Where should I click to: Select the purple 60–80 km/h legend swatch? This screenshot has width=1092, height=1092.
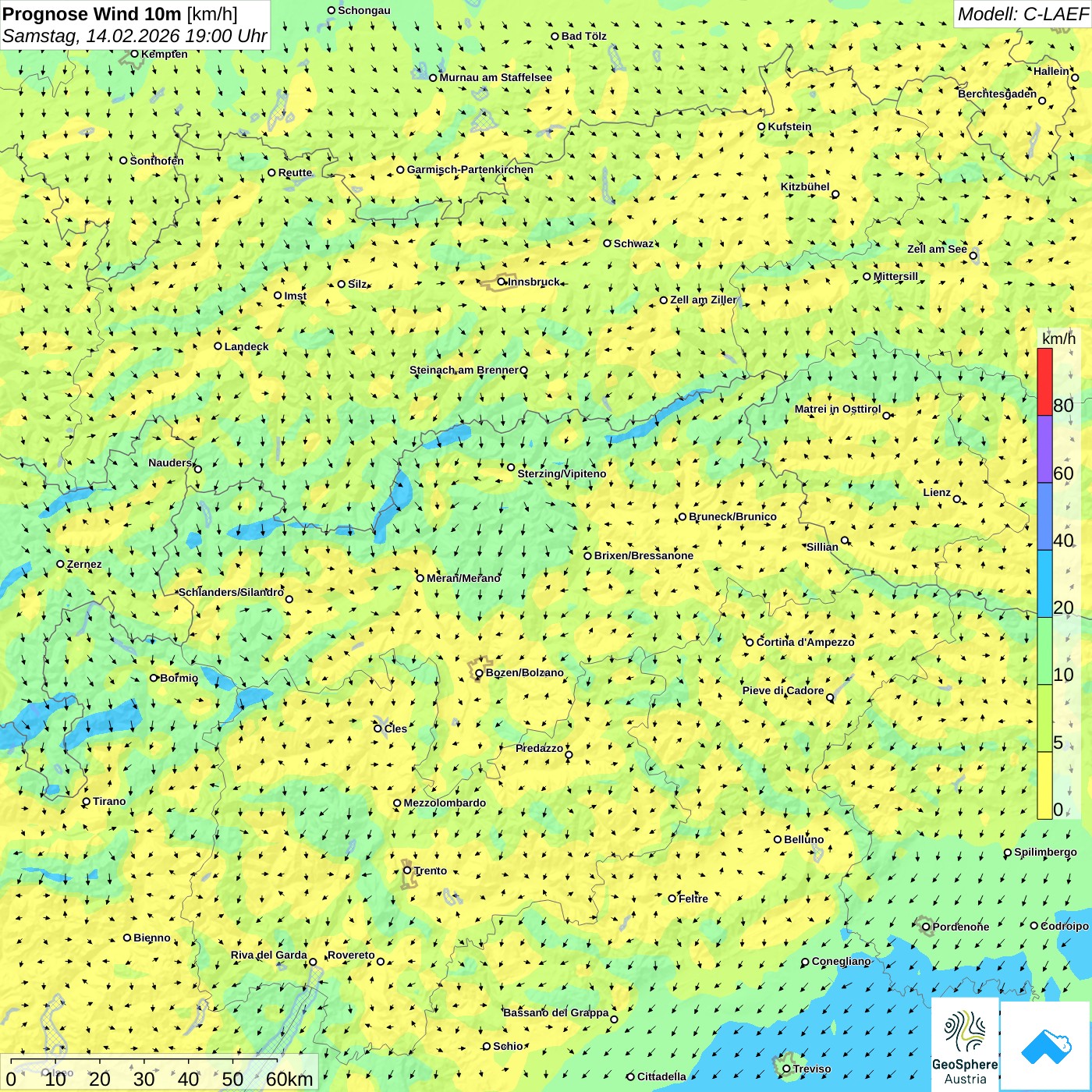click(1044, 449)
